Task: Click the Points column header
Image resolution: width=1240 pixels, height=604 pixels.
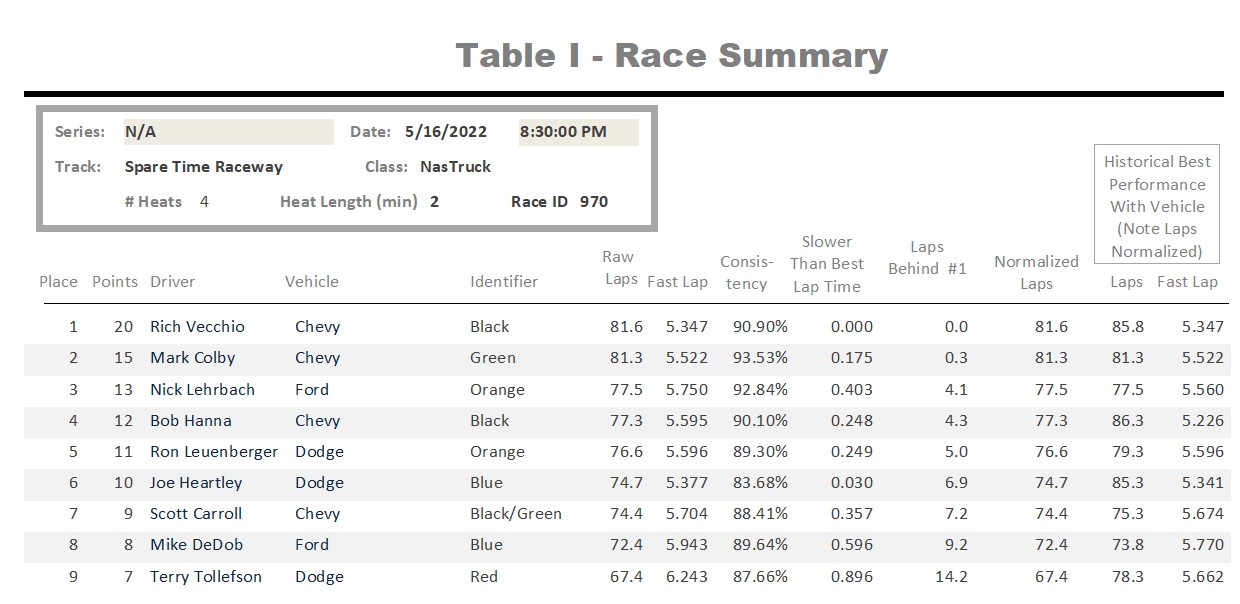Action: click(x=115, y=282)
